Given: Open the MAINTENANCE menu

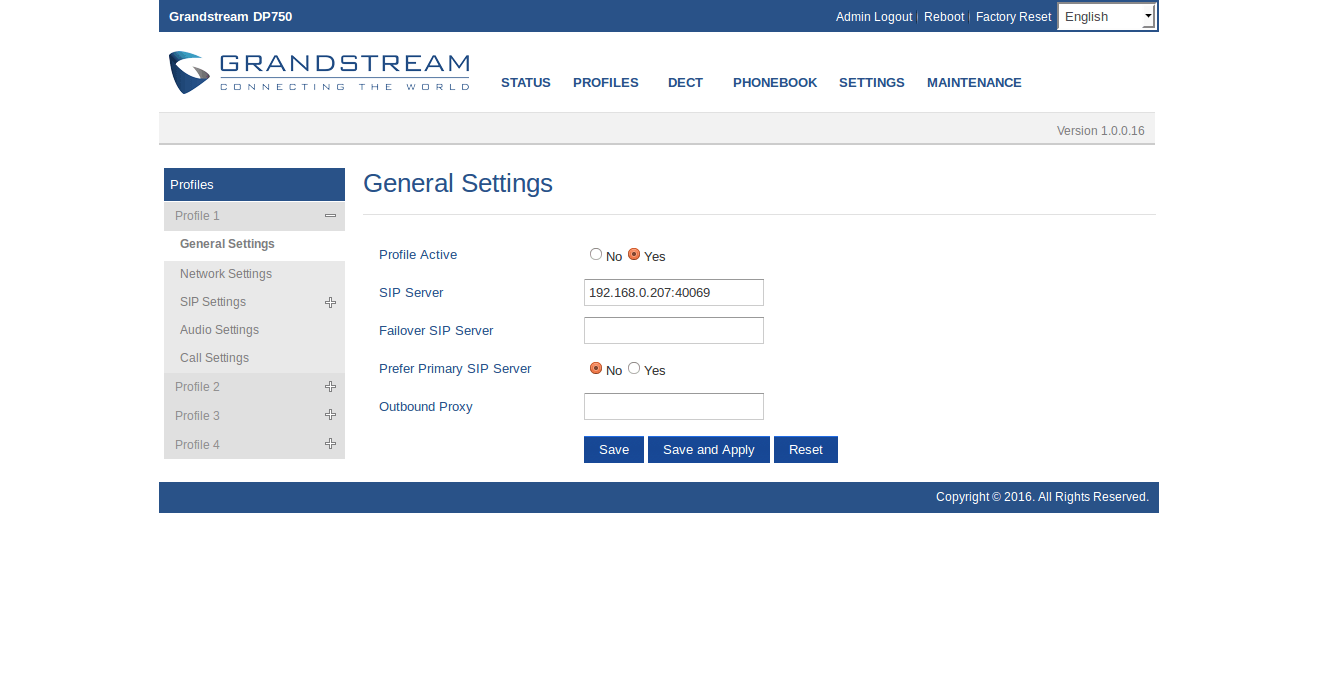Looking at the screenshot, I should click(x=974, y=83).
